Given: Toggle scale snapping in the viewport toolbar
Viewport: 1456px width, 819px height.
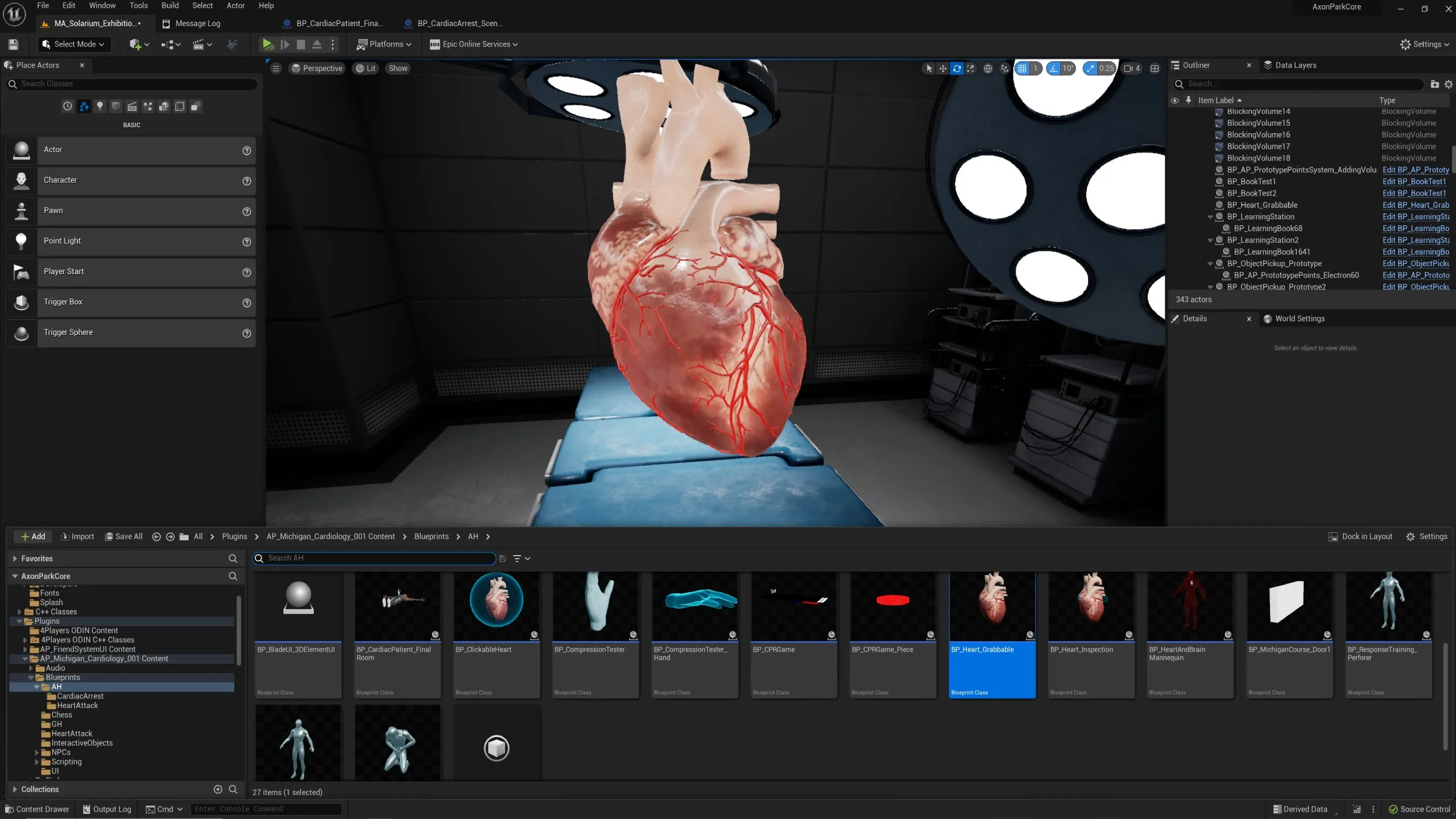Looking at the screenshot, I should click(x=1090, y=68).
